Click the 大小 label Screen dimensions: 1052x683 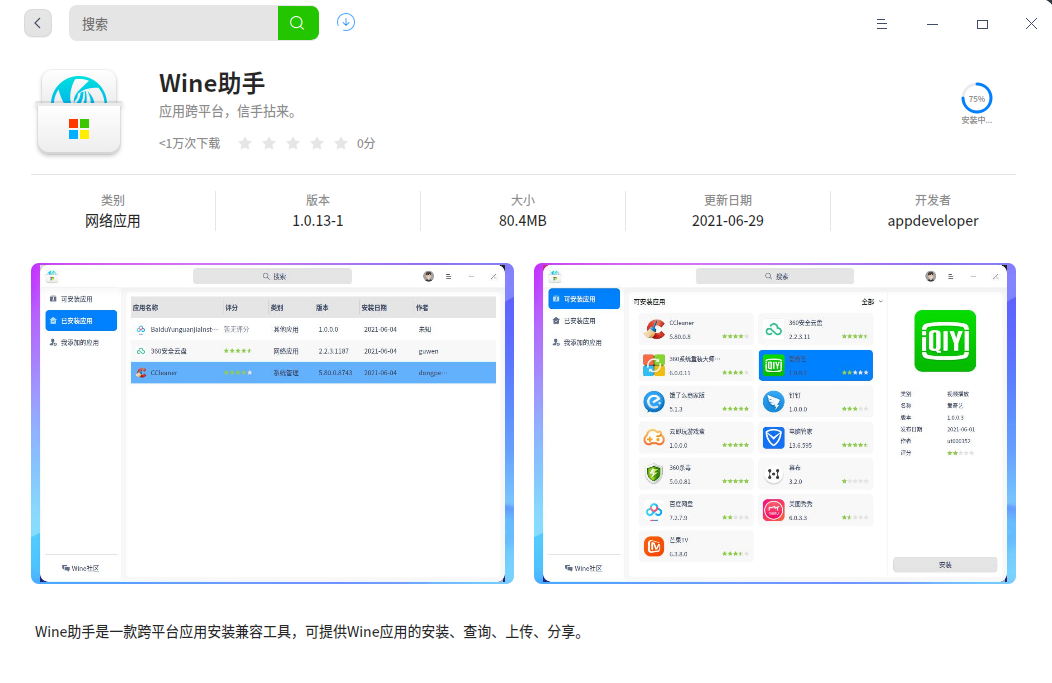point(523,200)
